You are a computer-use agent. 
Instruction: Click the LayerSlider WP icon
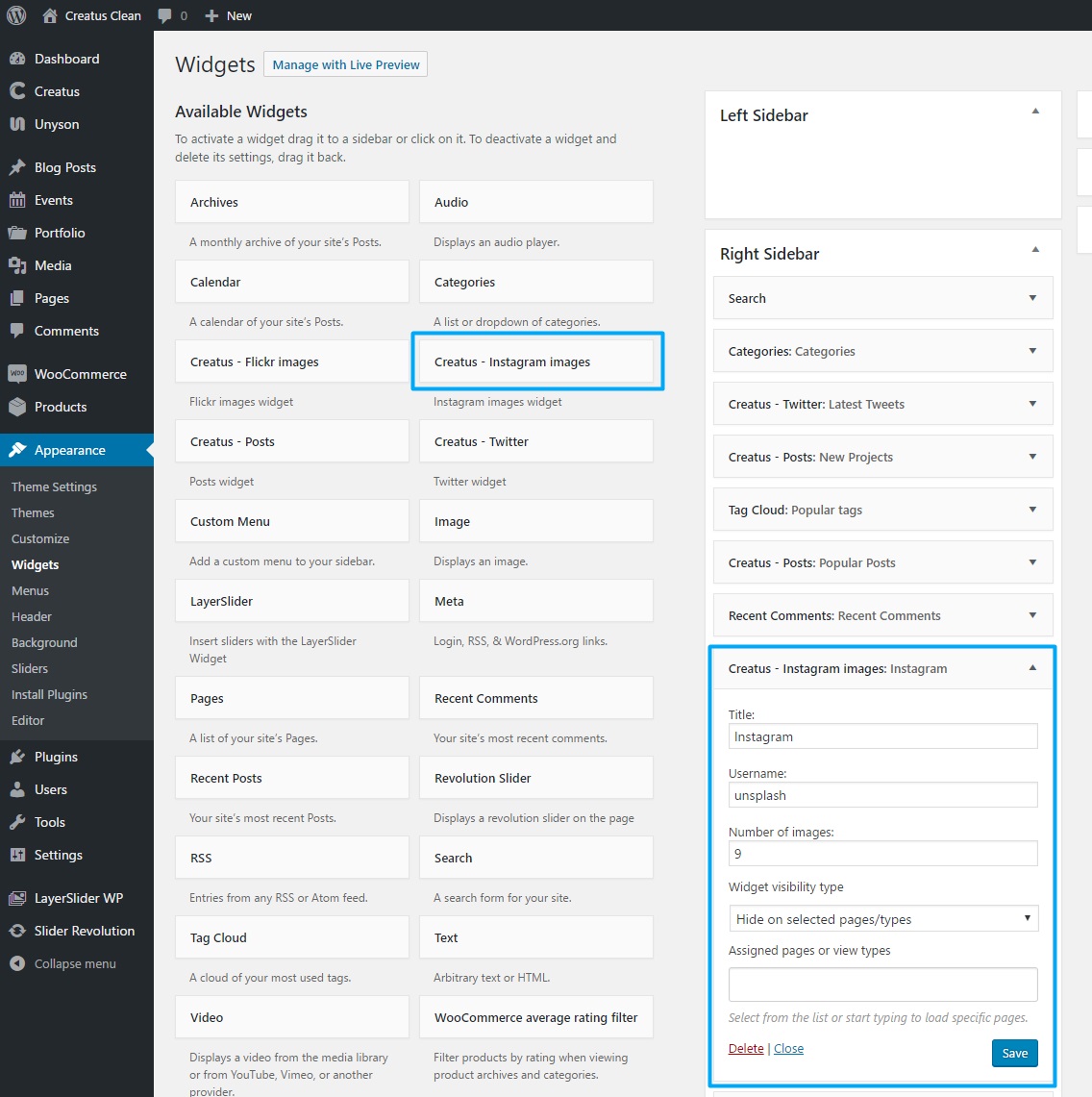tap(17, 898)
